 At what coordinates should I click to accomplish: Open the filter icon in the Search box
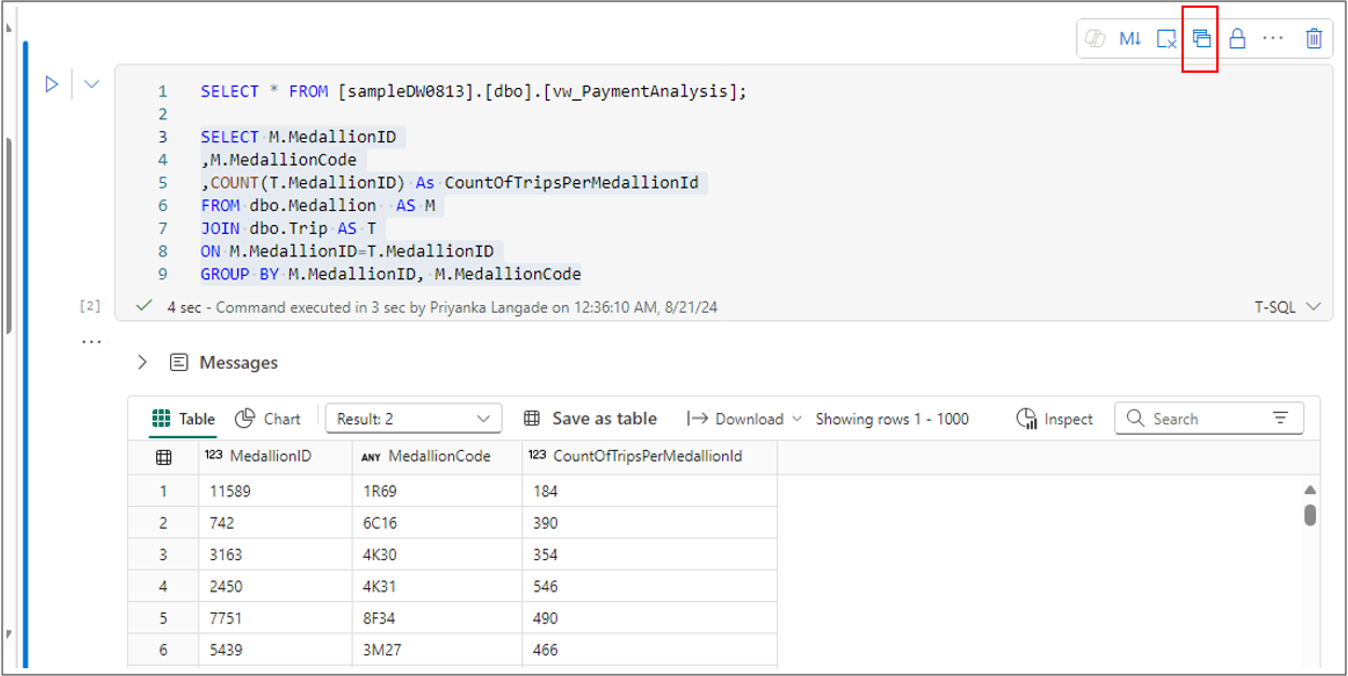(1280, 419)
